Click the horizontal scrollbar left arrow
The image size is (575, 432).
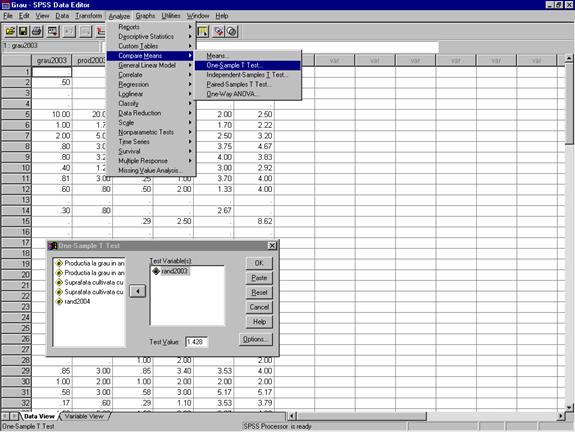(x=292, y=416)
